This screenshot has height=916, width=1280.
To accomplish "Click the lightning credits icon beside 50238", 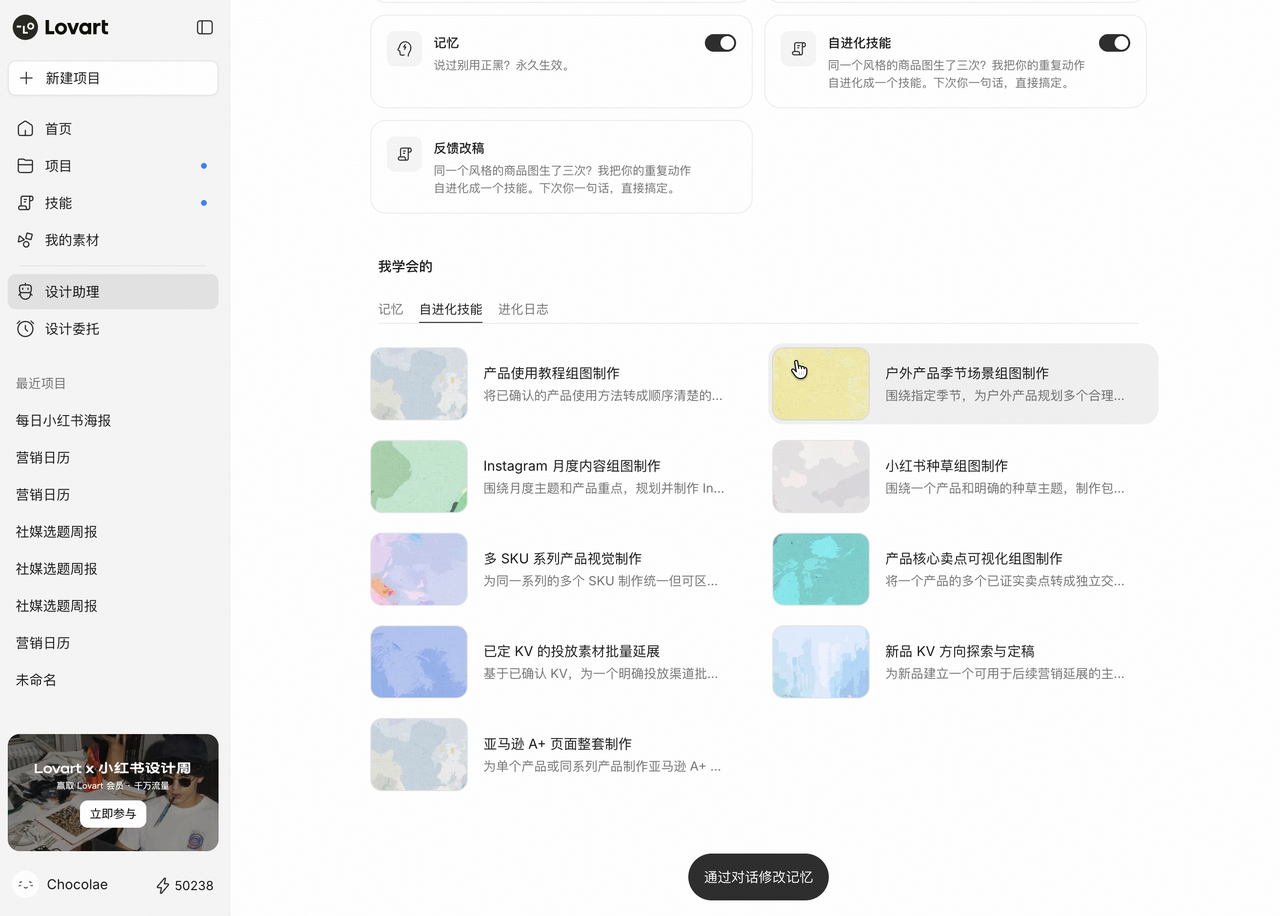I will click(163, 886).
